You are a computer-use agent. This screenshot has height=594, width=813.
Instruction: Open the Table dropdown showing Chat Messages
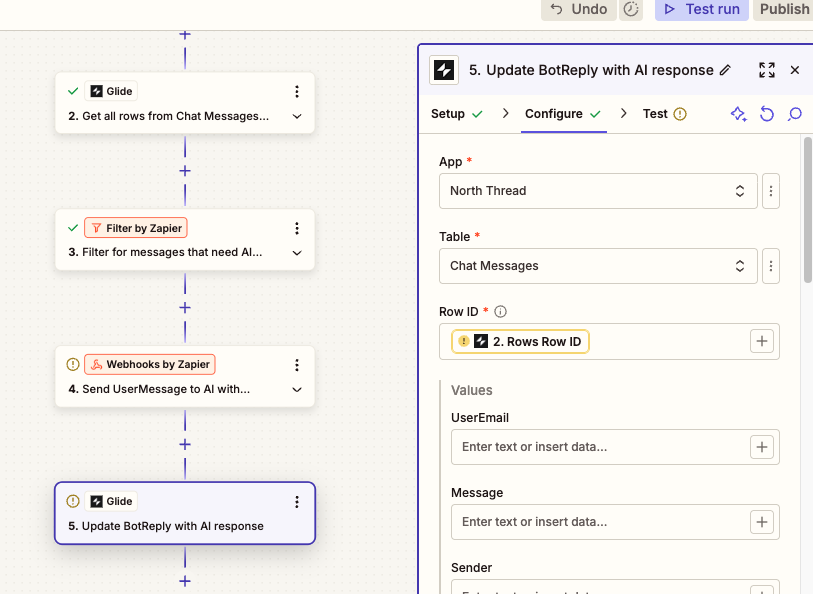597,266
